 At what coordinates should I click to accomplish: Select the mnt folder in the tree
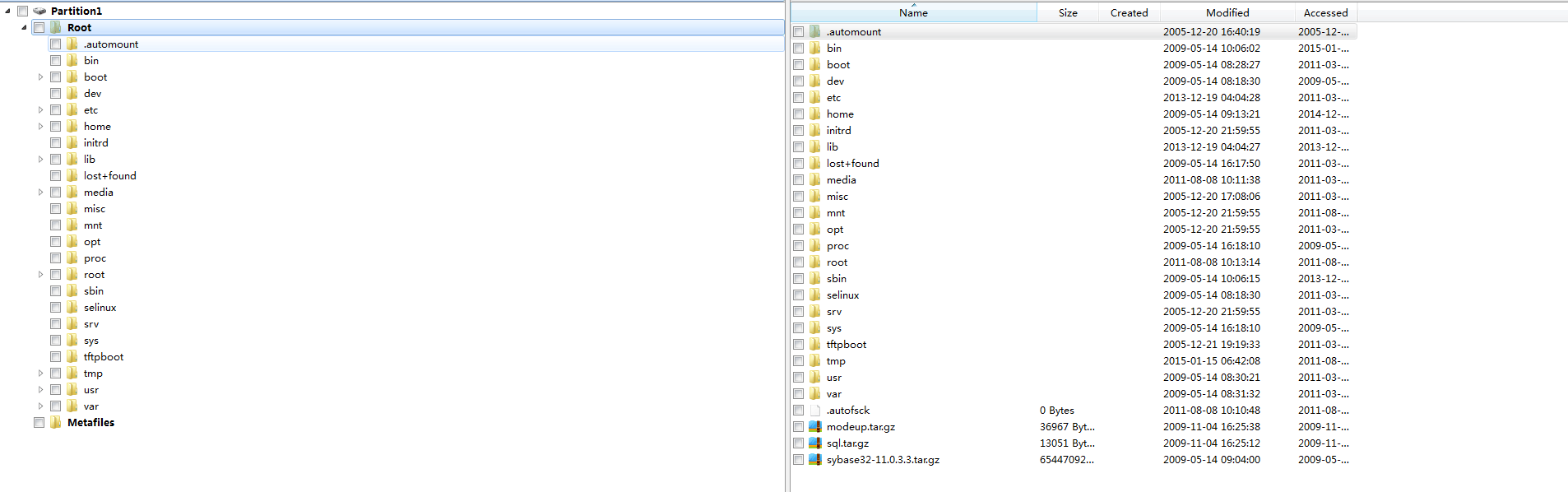(x=93, y=225)
